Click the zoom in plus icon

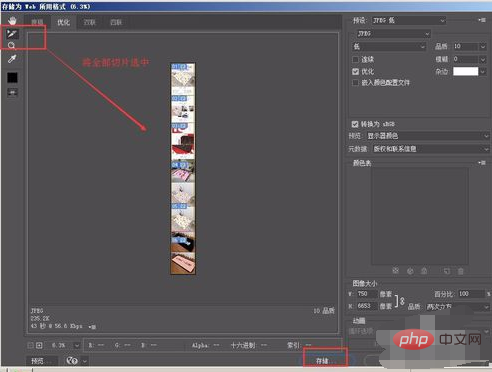pos(39,345)
